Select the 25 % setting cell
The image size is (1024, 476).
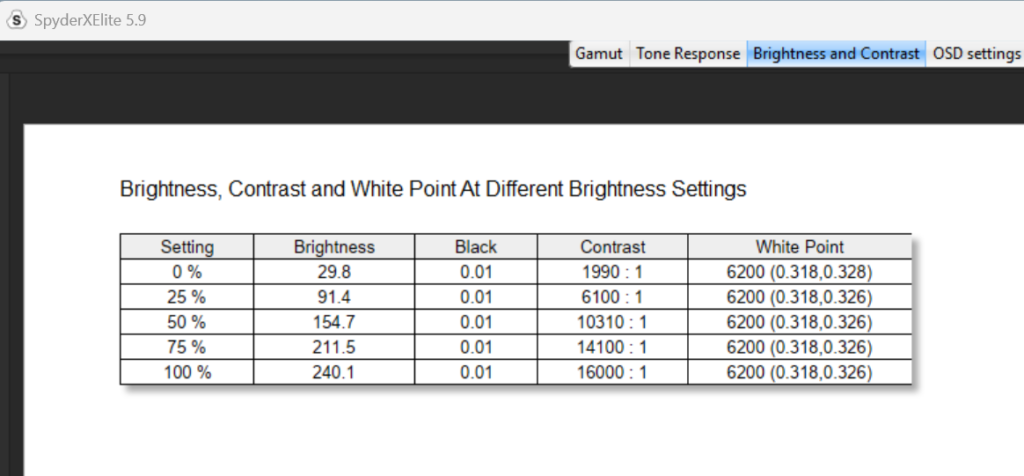click(187, 297)
